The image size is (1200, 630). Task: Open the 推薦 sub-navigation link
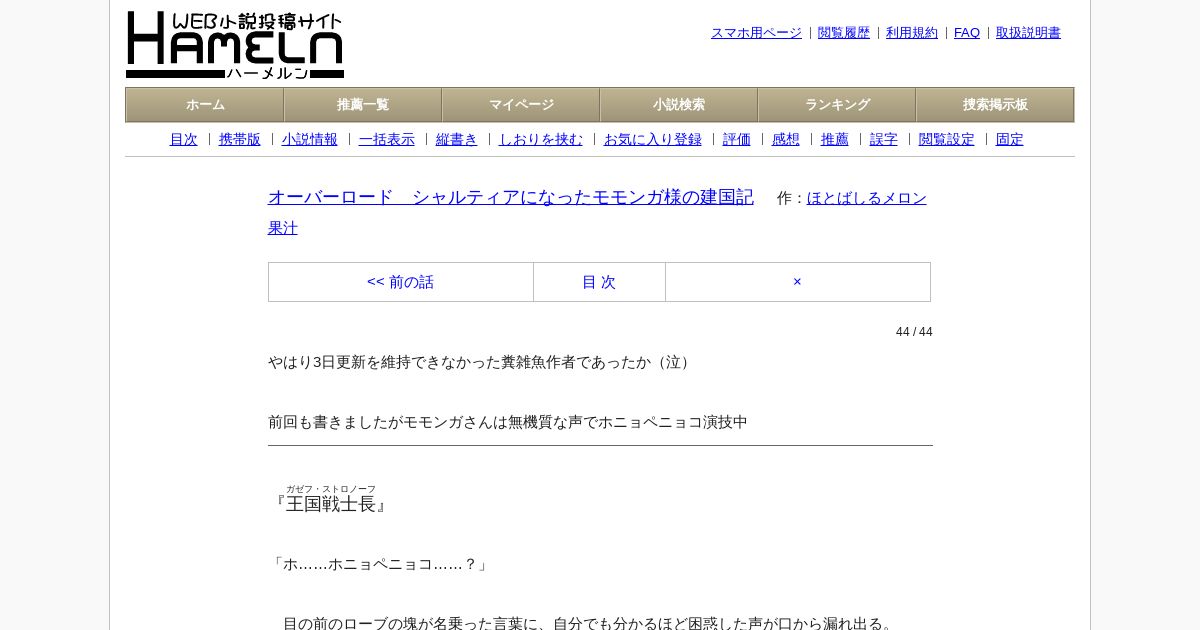(x=835, y=139)
